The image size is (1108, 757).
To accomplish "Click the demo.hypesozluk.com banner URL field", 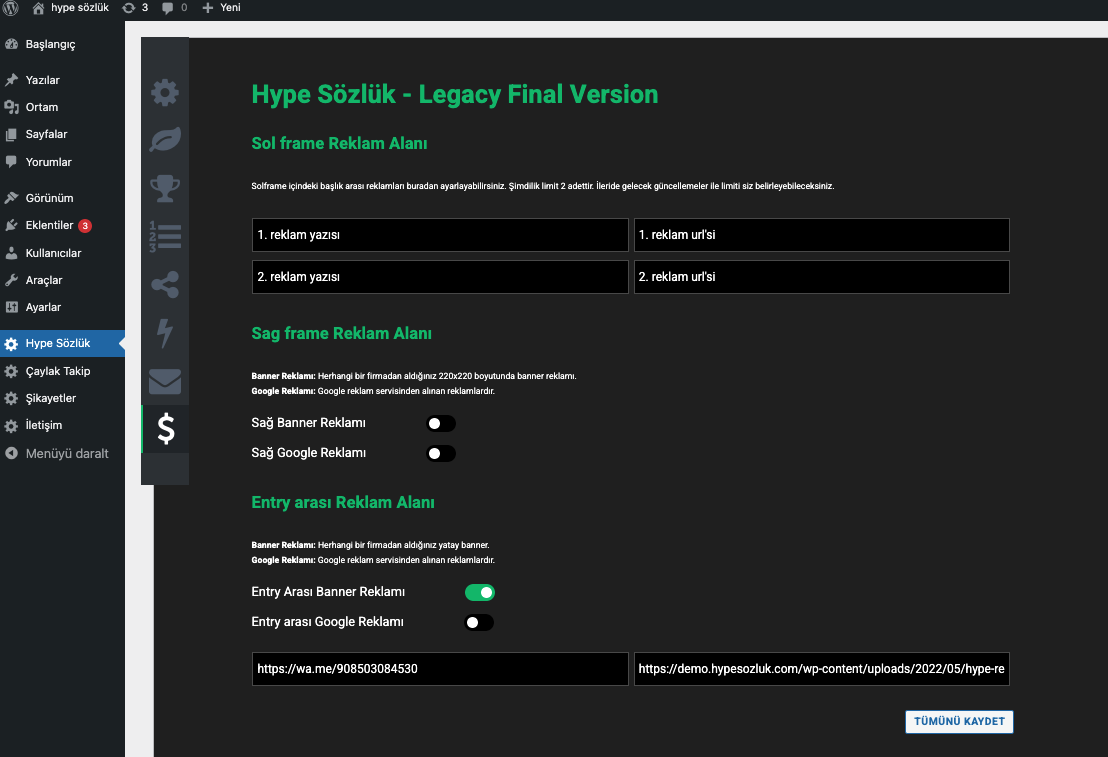I will [x=821, y=669].
